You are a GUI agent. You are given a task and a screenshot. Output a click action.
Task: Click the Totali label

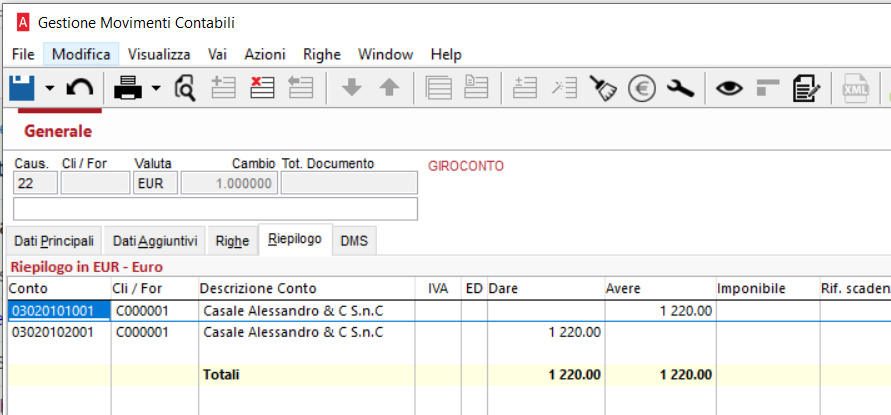point(221,375)
